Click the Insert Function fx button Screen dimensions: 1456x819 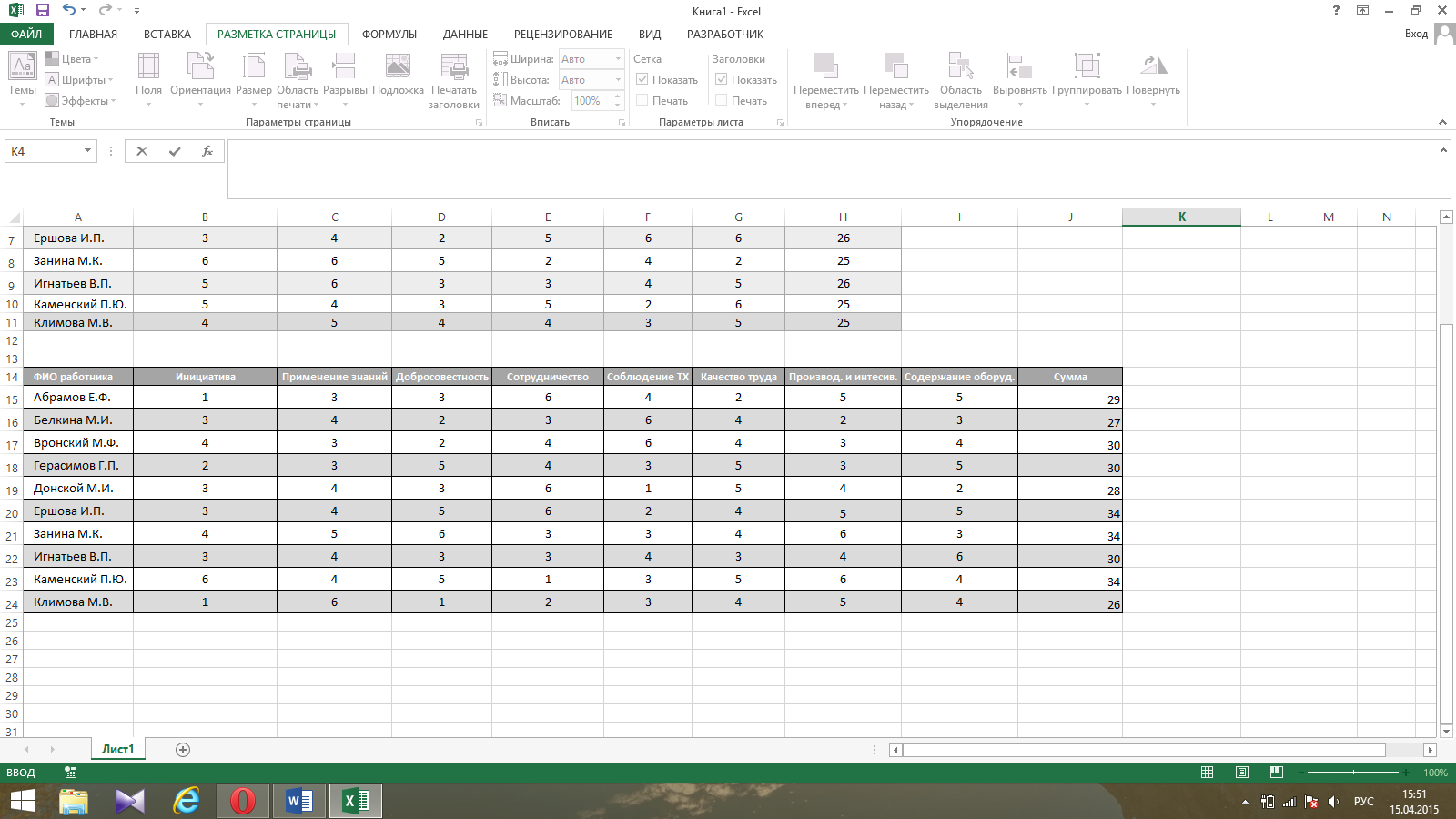(207, 151)
